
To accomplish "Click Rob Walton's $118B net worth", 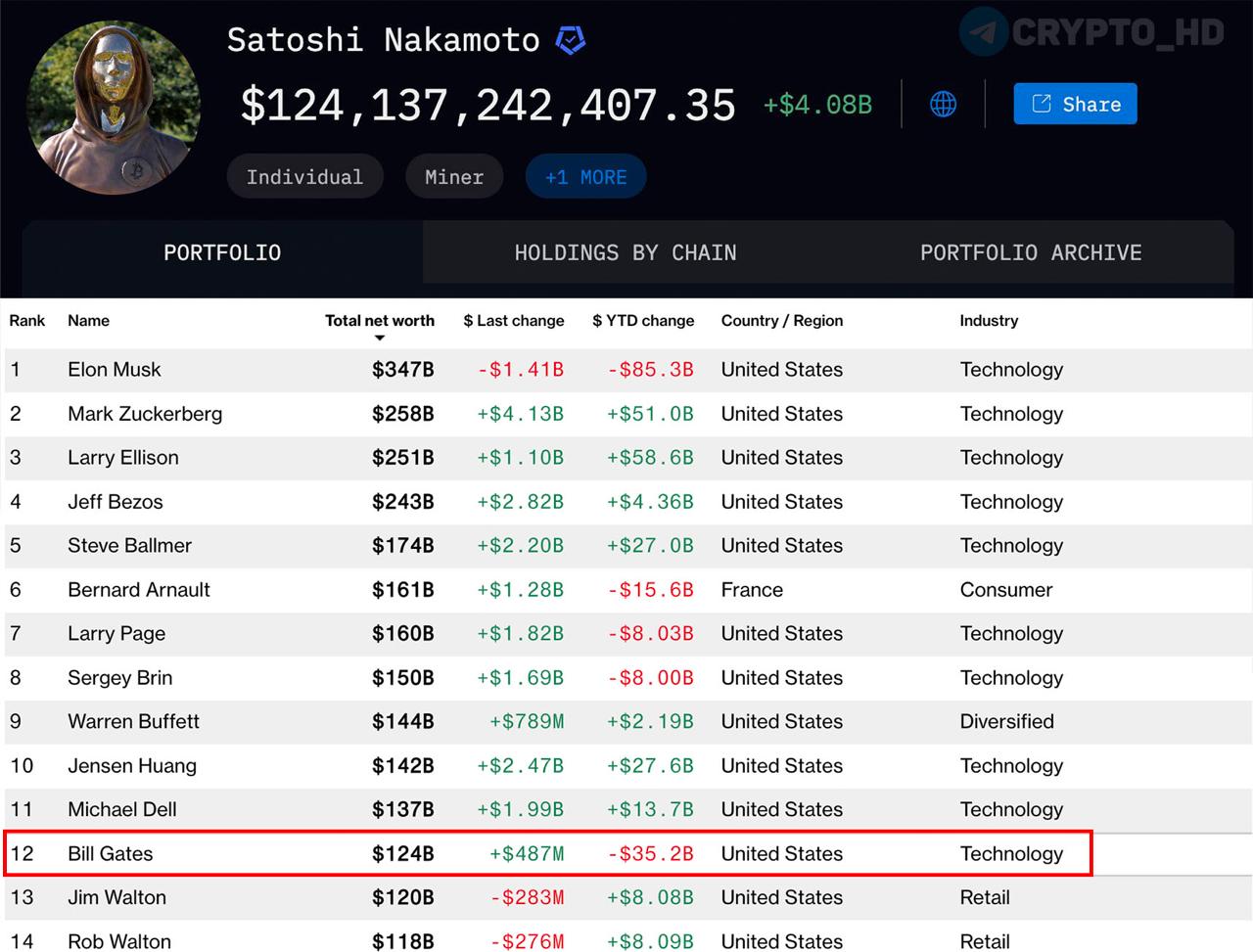I will [x=403, y=941].
